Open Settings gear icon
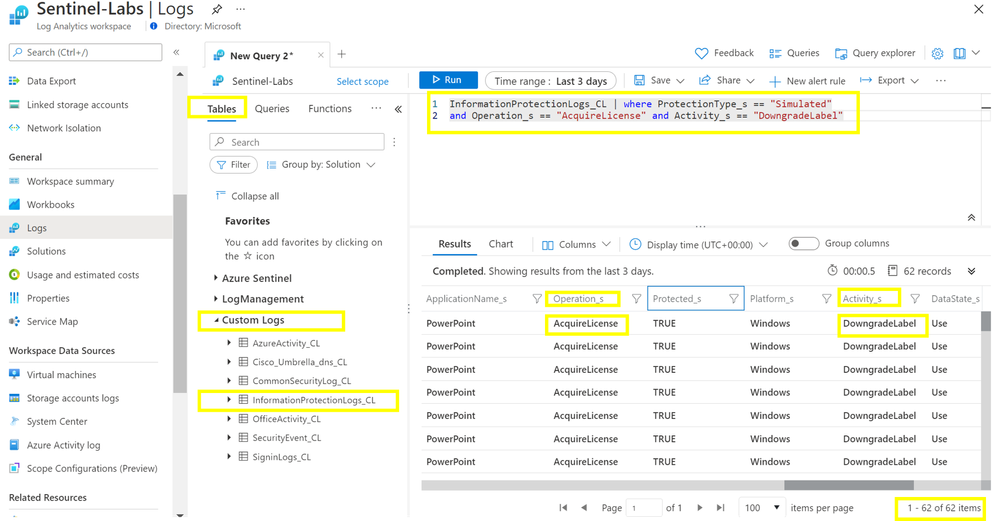 (x=937, y=54)
